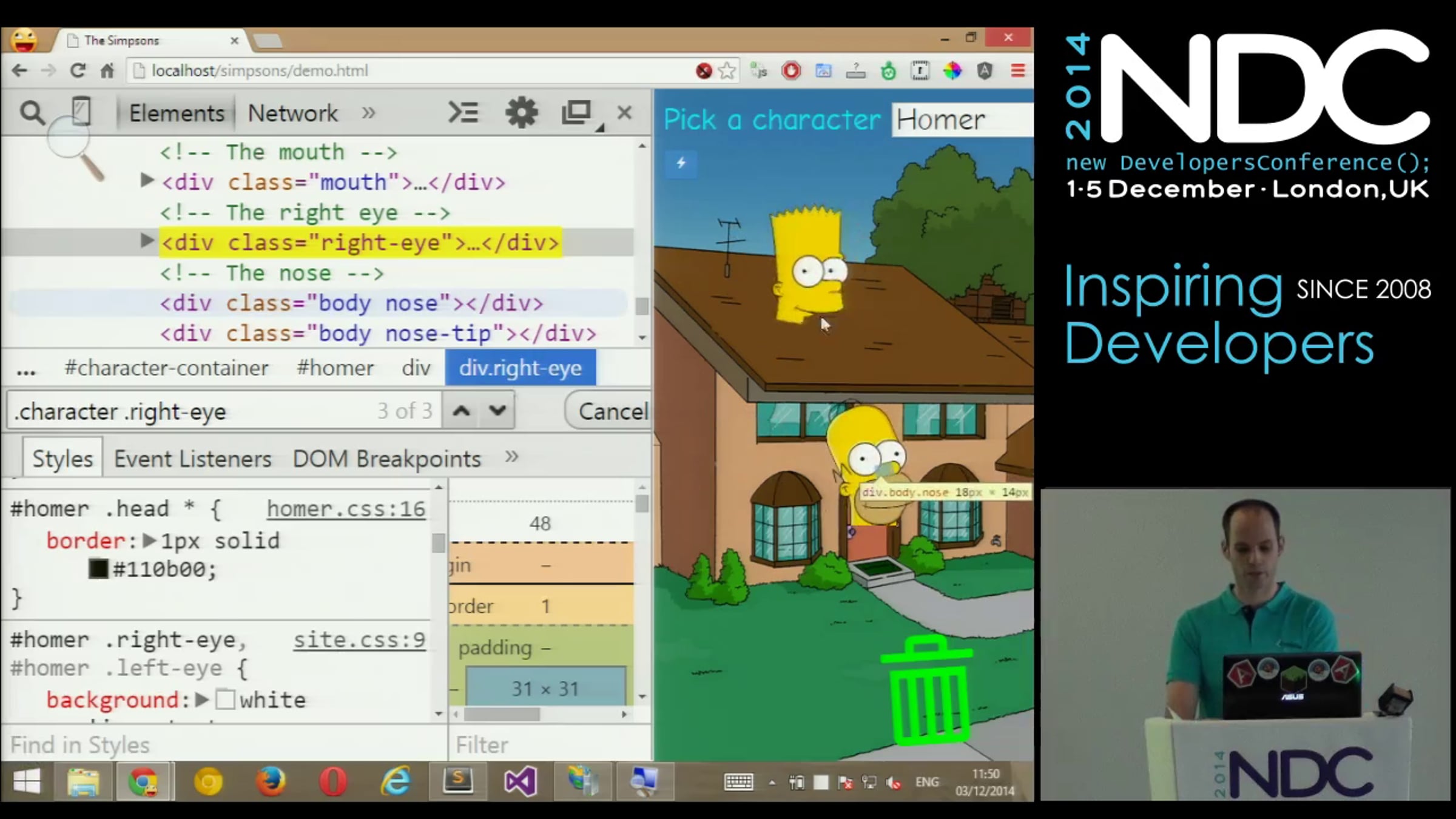Click the box model horizontal scrollbar thumb
The height and width of the screenshot is (819, 1456).
(502, 715)
